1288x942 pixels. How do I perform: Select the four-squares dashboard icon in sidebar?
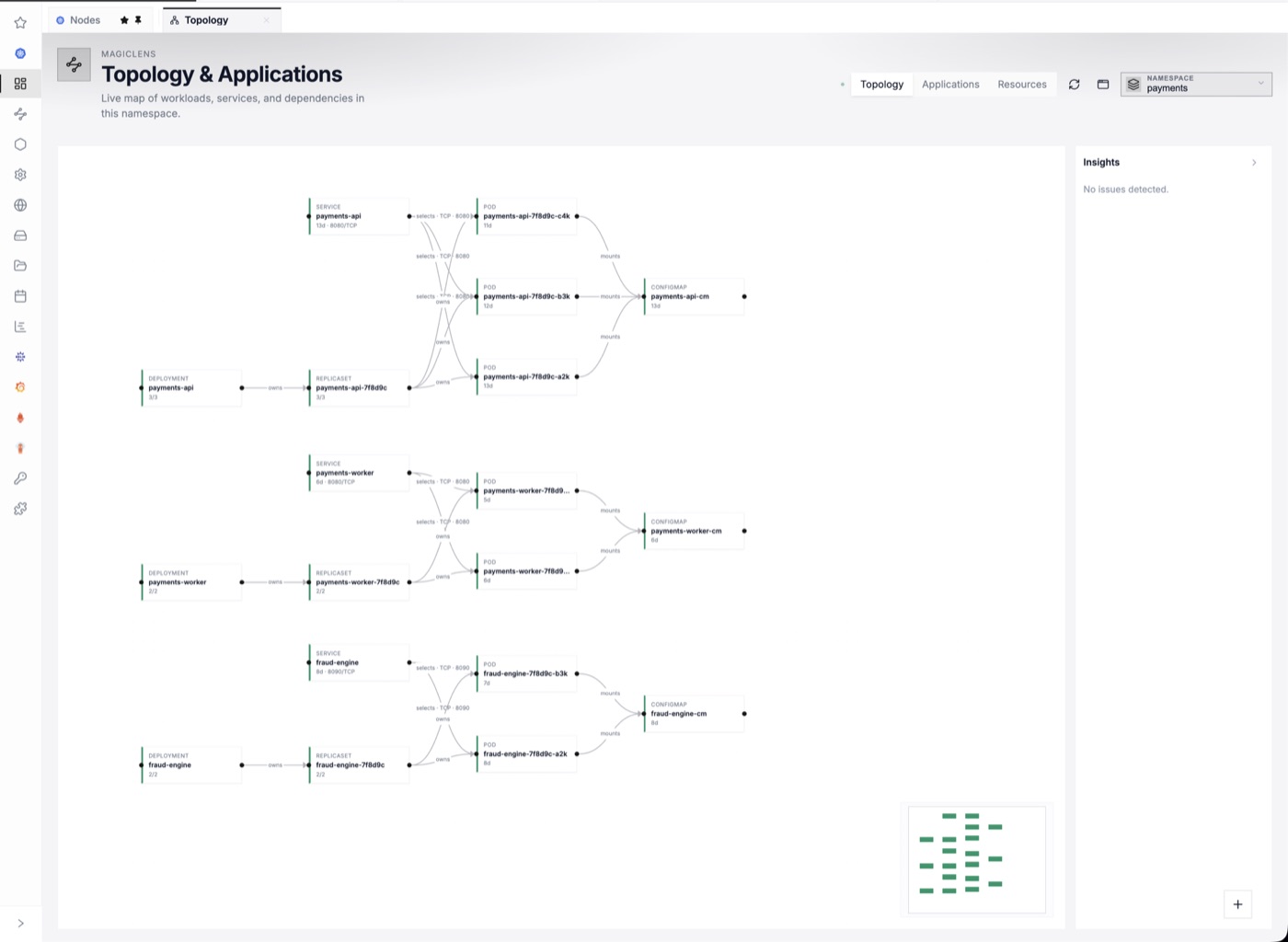click(20, 84)
